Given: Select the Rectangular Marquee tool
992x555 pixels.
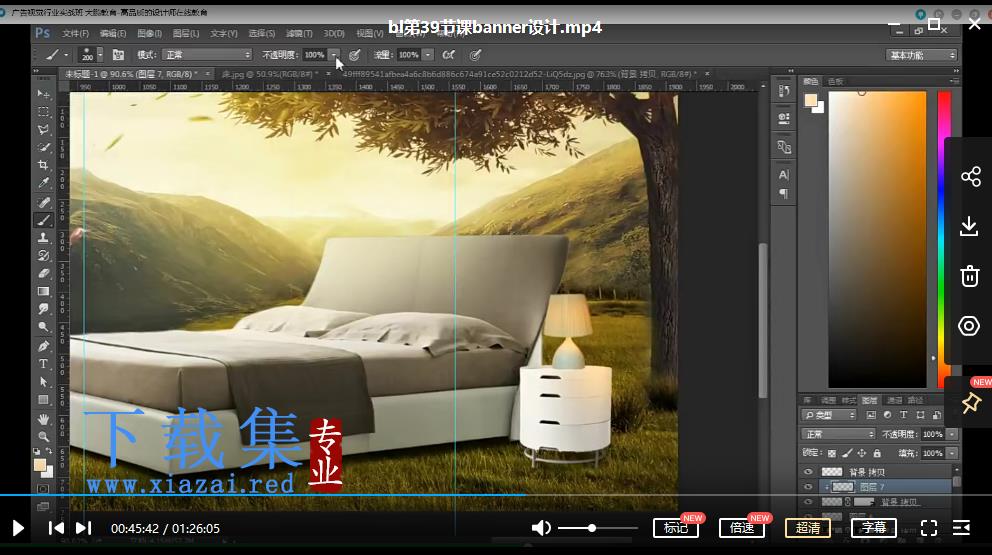Looking at the screenshot, I should 43,111.
